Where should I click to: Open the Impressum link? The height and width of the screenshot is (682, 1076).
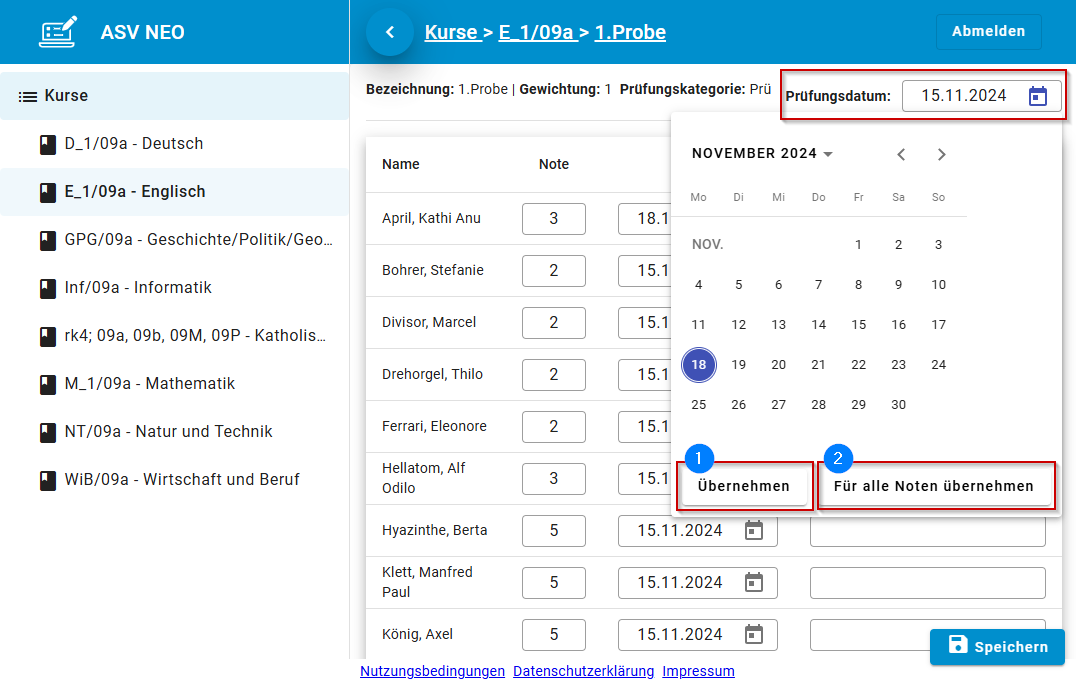(x=698, y=671)
